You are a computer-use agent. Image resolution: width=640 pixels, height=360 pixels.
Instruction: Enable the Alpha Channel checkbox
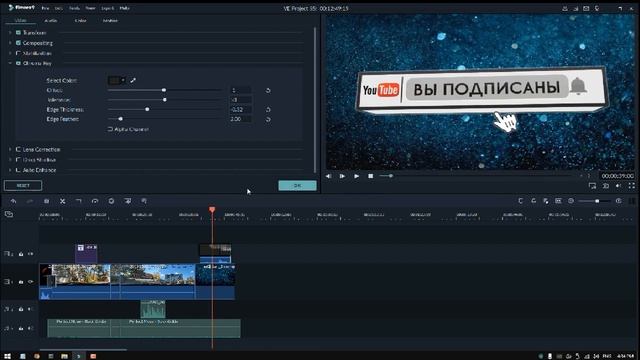point(110,129)
